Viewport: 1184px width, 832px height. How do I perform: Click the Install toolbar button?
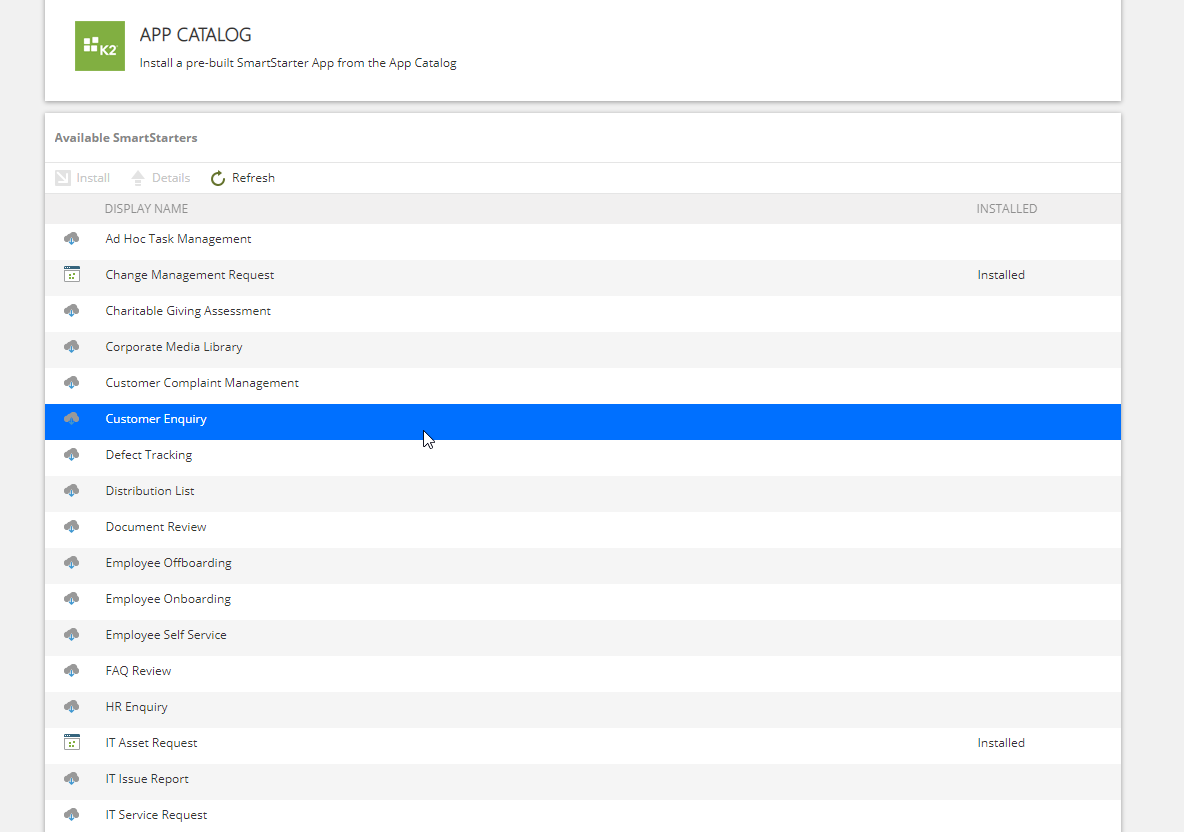point(83,178)
